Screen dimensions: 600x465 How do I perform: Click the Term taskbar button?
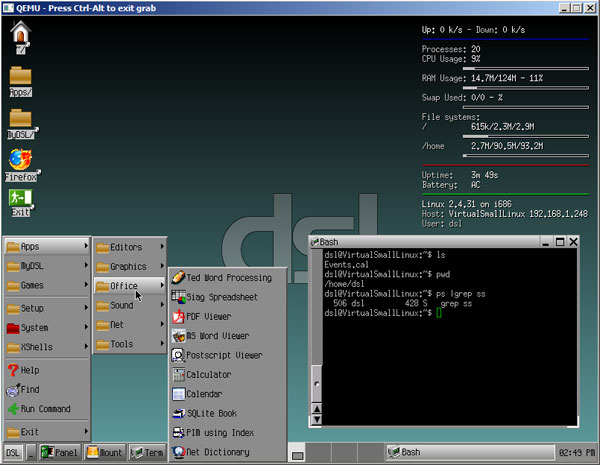tap(147, 452)
